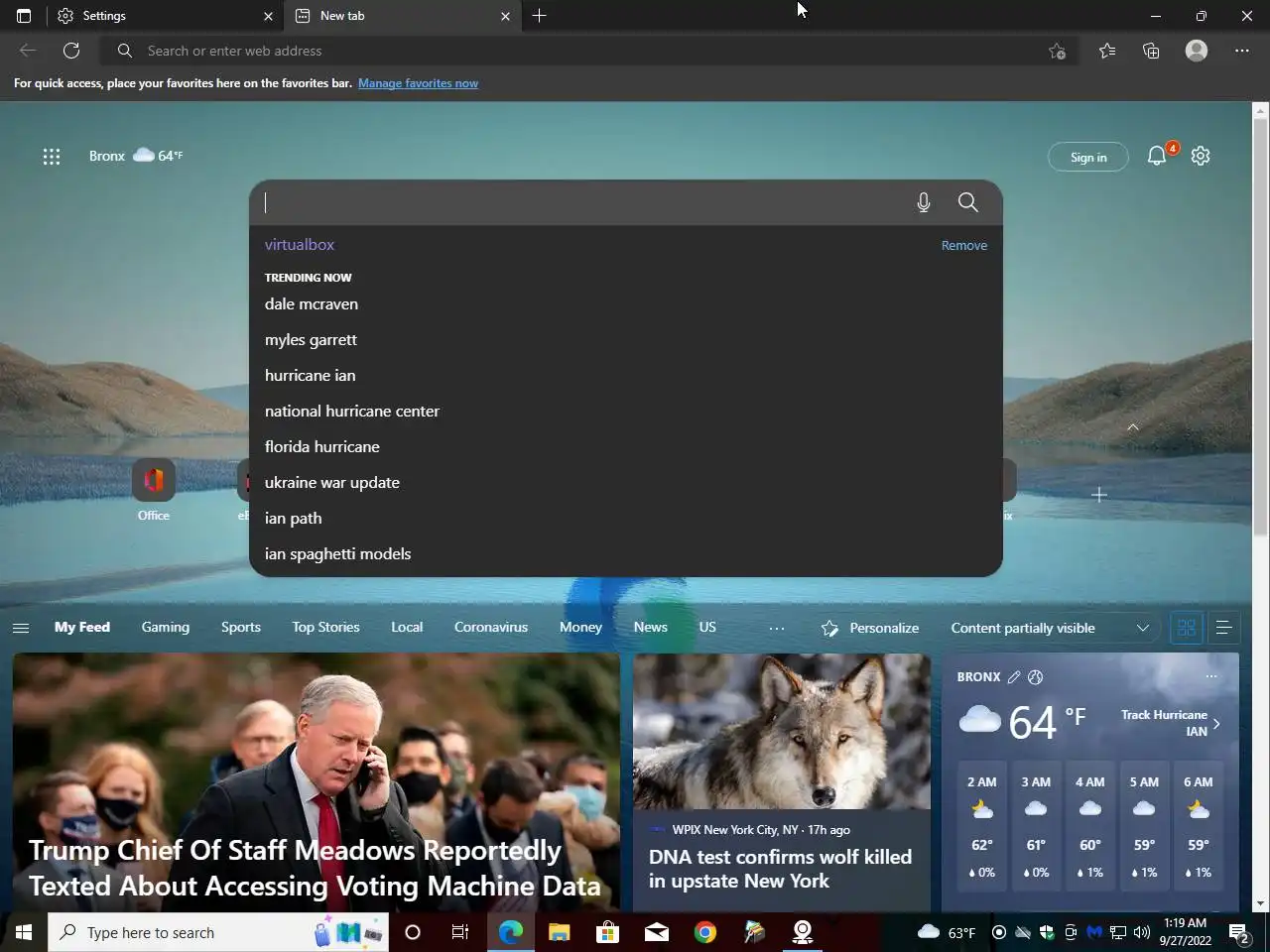1270x952 pixels.
Task: Go back with the browser arrow
Action: [x=28, y=51]
